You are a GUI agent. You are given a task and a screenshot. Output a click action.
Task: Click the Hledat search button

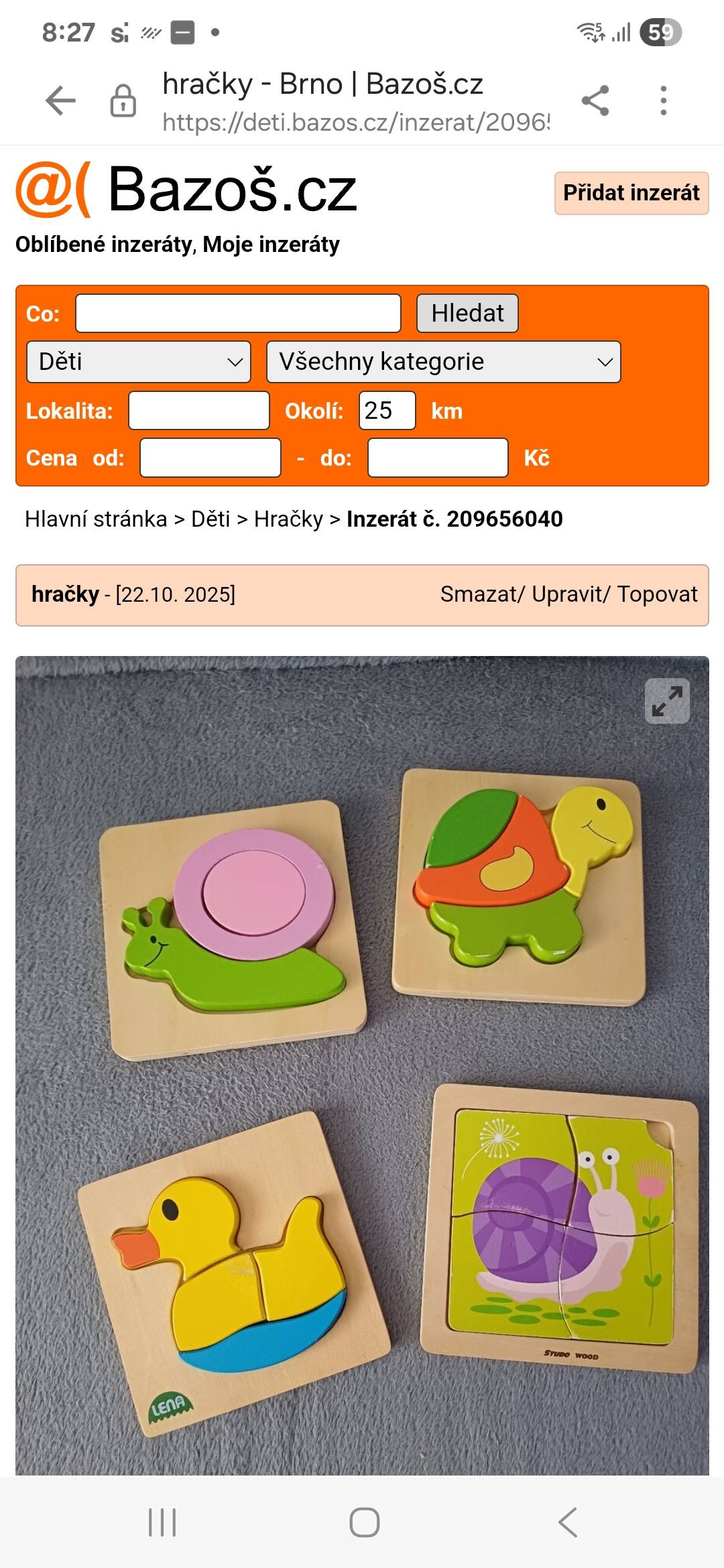pyautogui.click(x=467, y=313)
